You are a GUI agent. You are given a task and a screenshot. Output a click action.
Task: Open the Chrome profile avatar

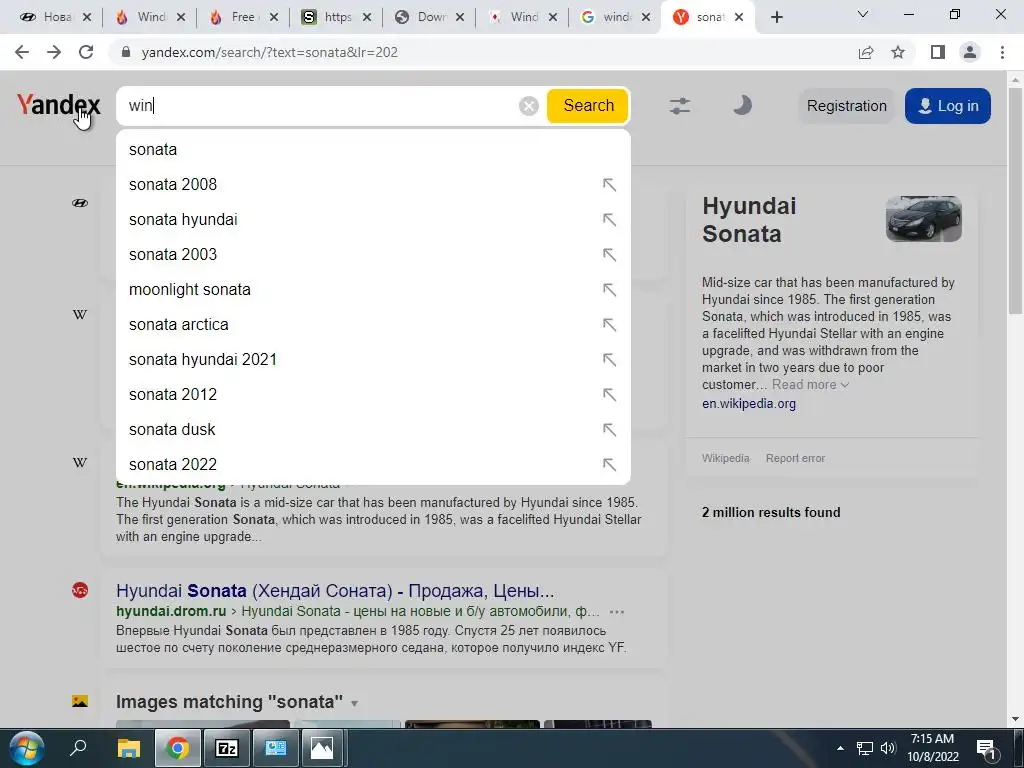click(x=970, y=52)
